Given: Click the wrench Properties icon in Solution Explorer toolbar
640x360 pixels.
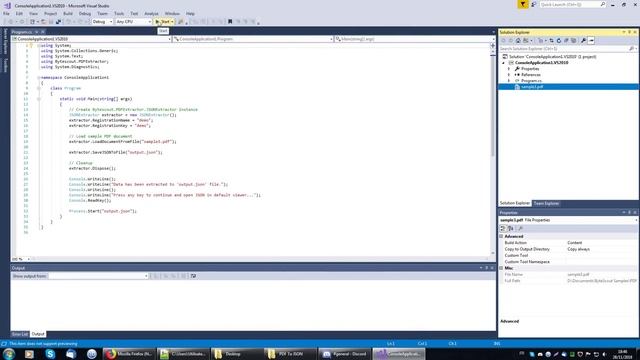Looking at the screenshot, I should [583, 40].
